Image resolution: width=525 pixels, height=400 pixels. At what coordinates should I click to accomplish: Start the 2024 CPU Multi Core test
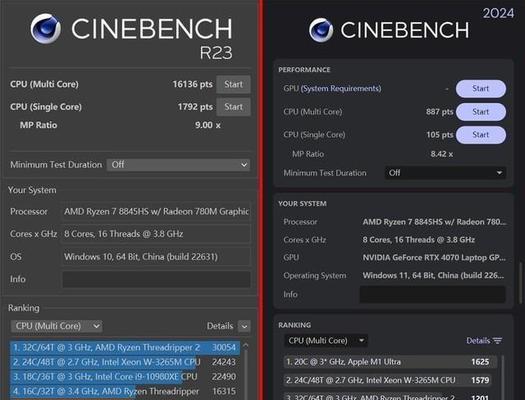(481, 112)
